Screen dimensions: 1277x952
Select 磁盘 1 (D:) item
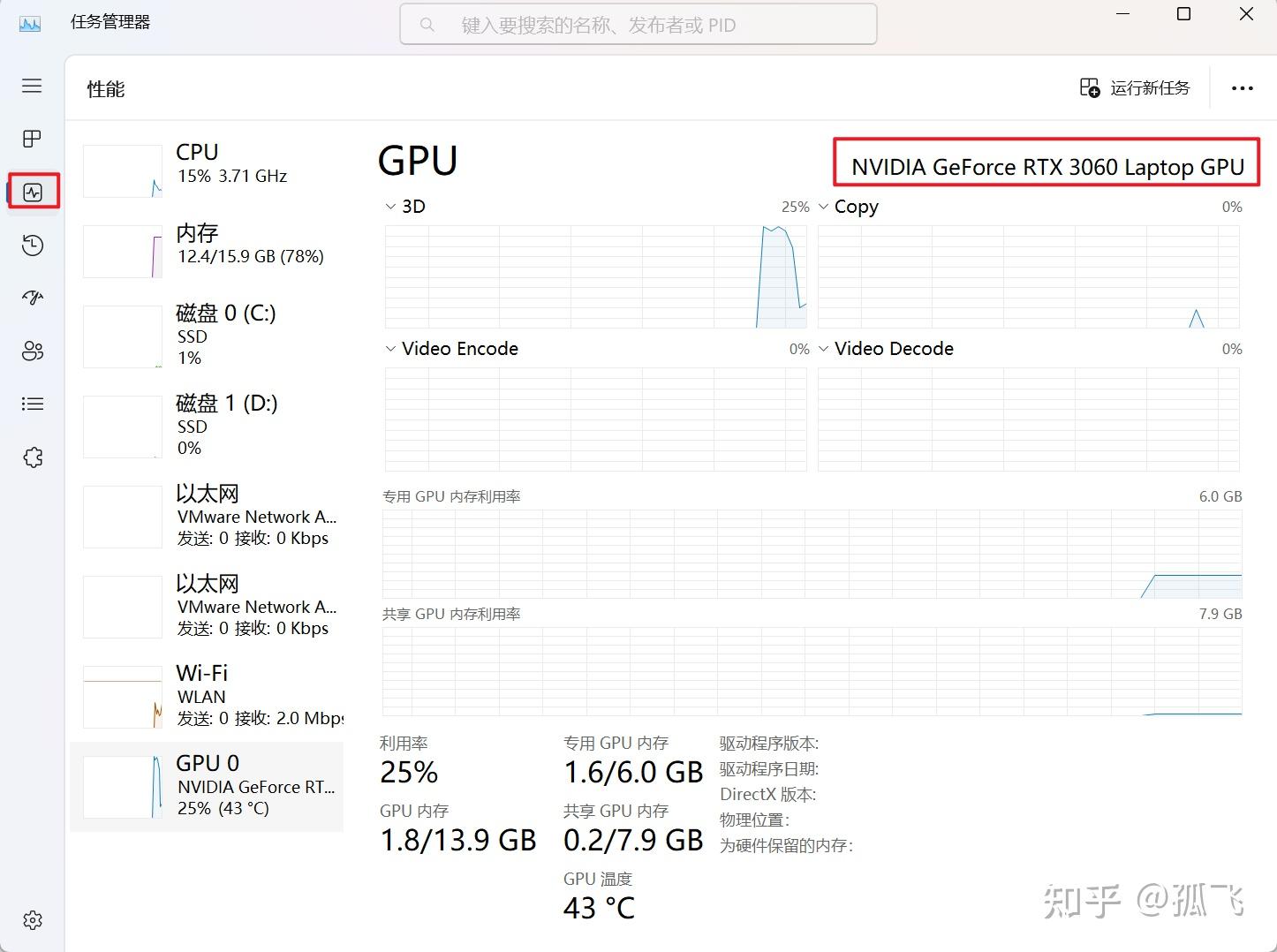coord(207,426)
